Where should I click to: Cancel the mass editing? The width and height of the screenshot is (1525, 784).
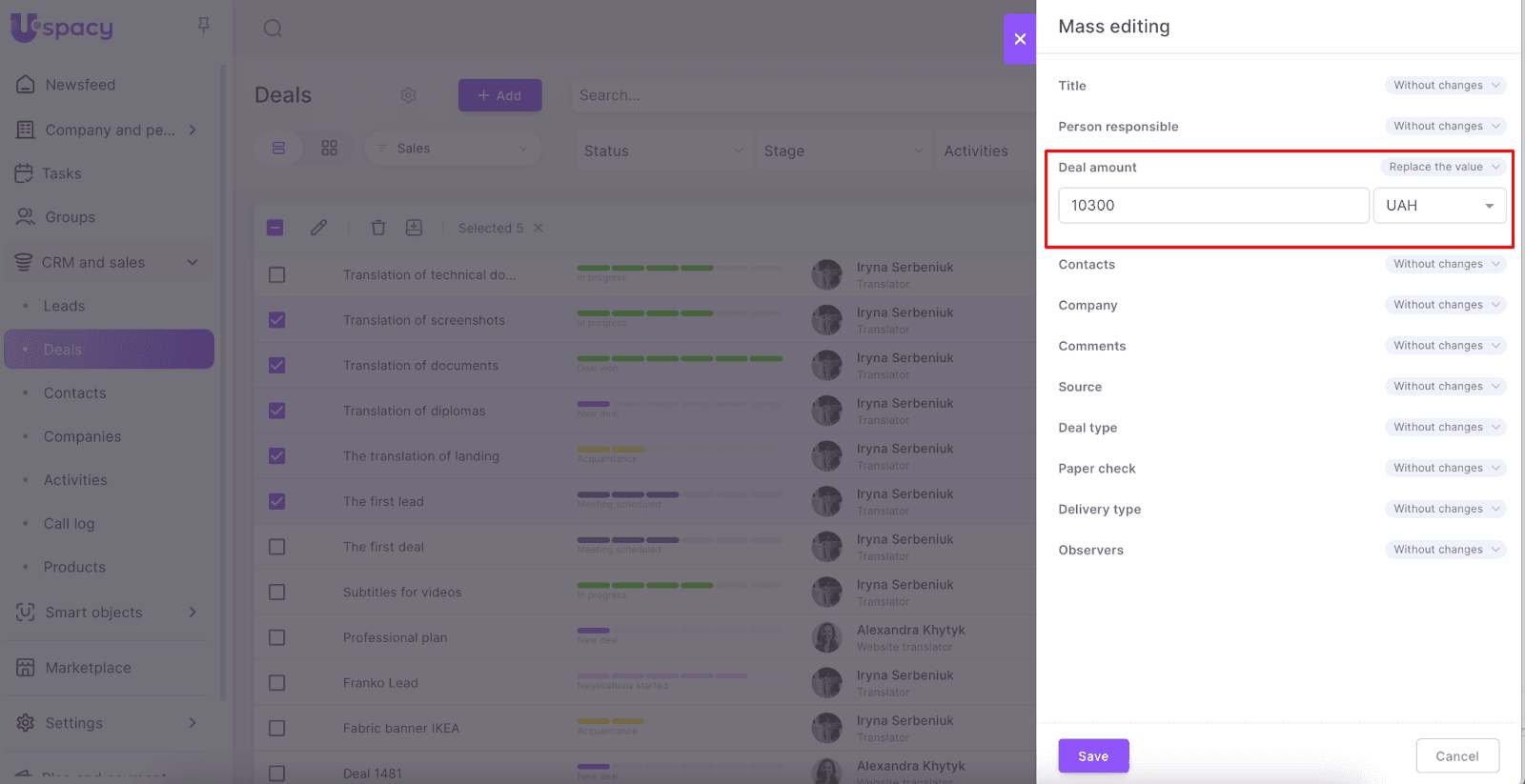coord(1456,756)
